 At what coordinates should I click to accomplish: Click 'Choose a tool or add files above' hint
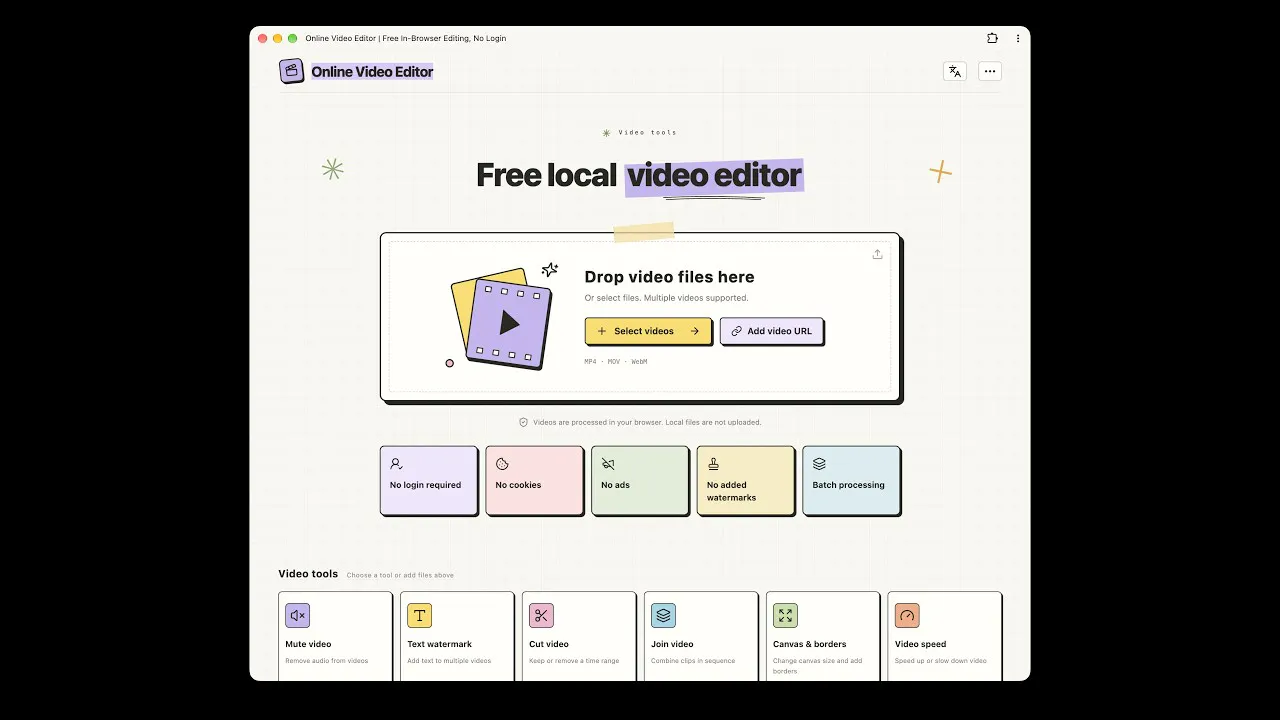(400, 575)
